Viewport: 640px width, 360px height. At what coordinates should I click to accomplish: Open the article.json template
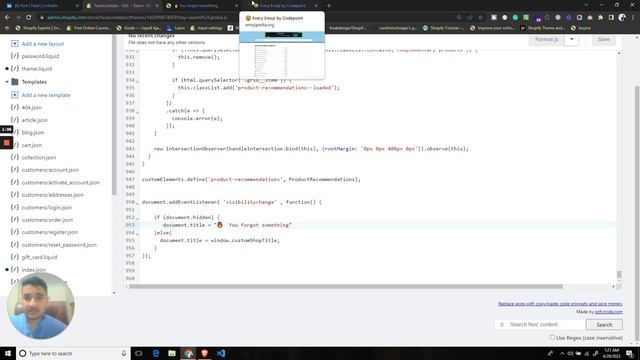[x=34, y=120]
